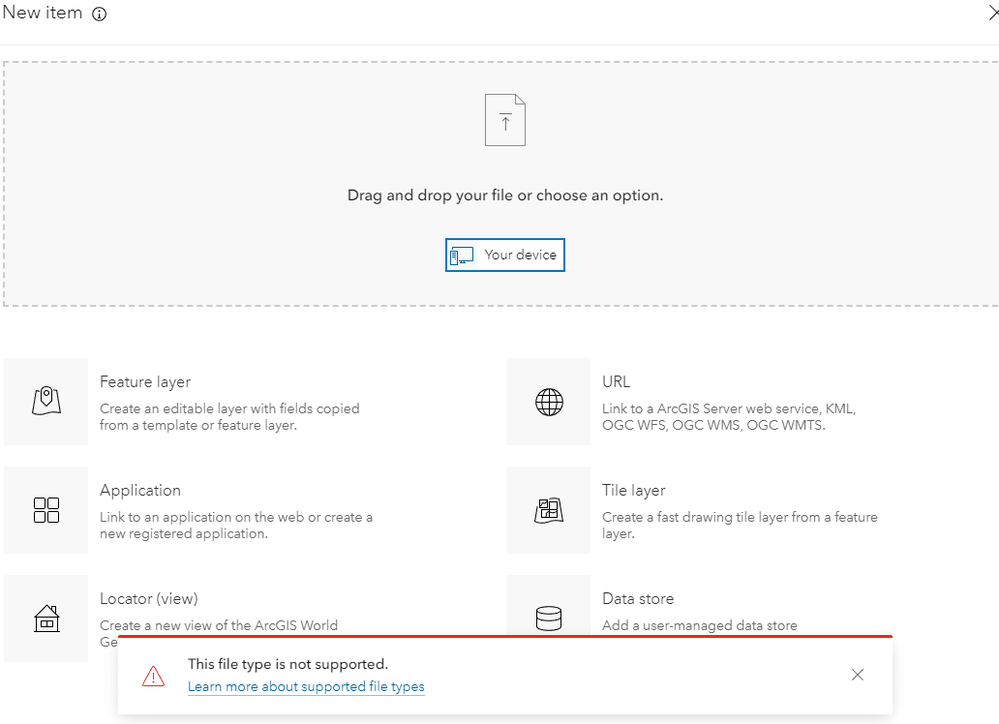The height and width of the screenshot is (724, 999).
Task: Click the info icon beside New item
Action: tap(99, 15)
